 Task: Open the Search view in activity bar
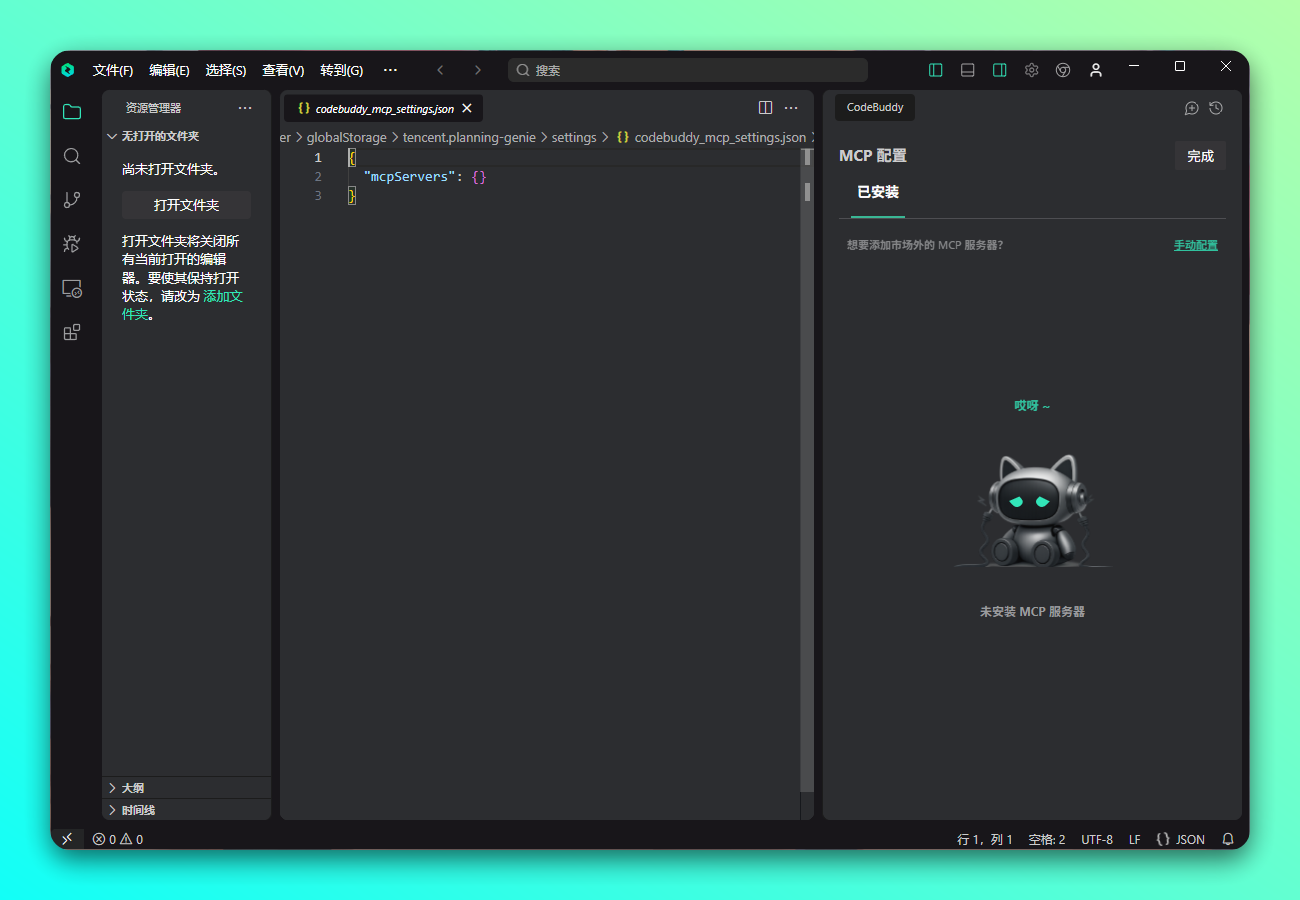(x=72, y=156)
